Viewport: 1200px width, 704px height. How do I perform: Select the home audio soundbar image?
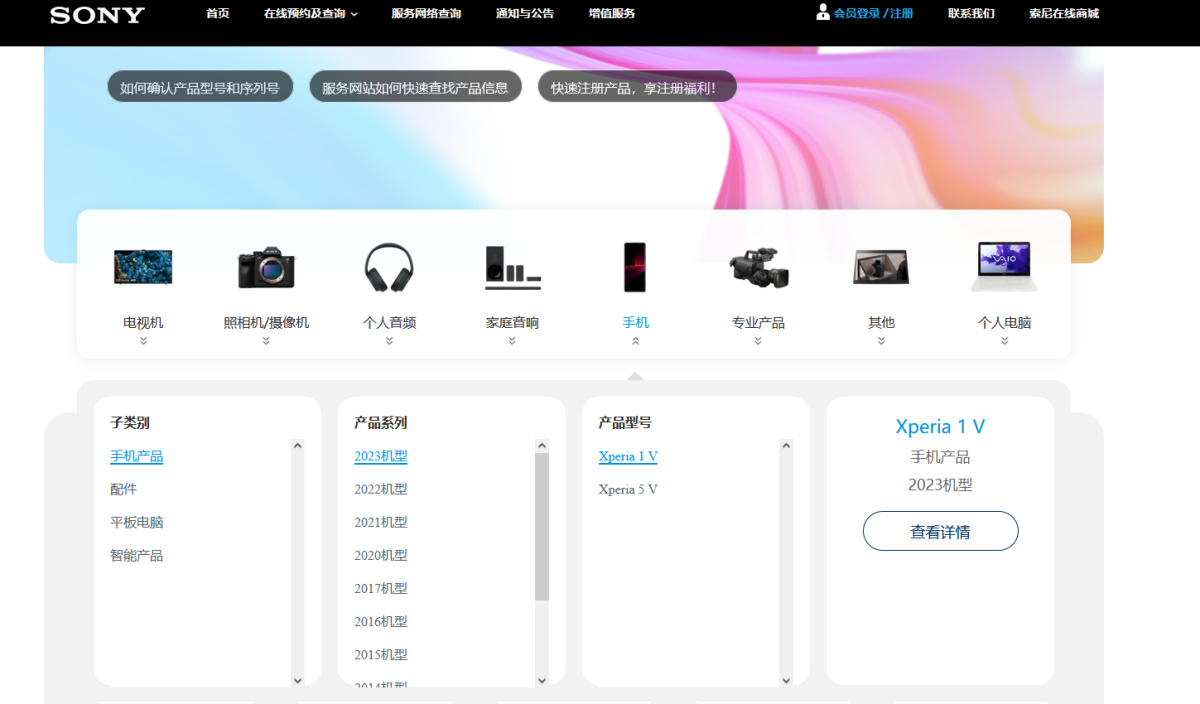pyautogui.click(x=512, y=268)
